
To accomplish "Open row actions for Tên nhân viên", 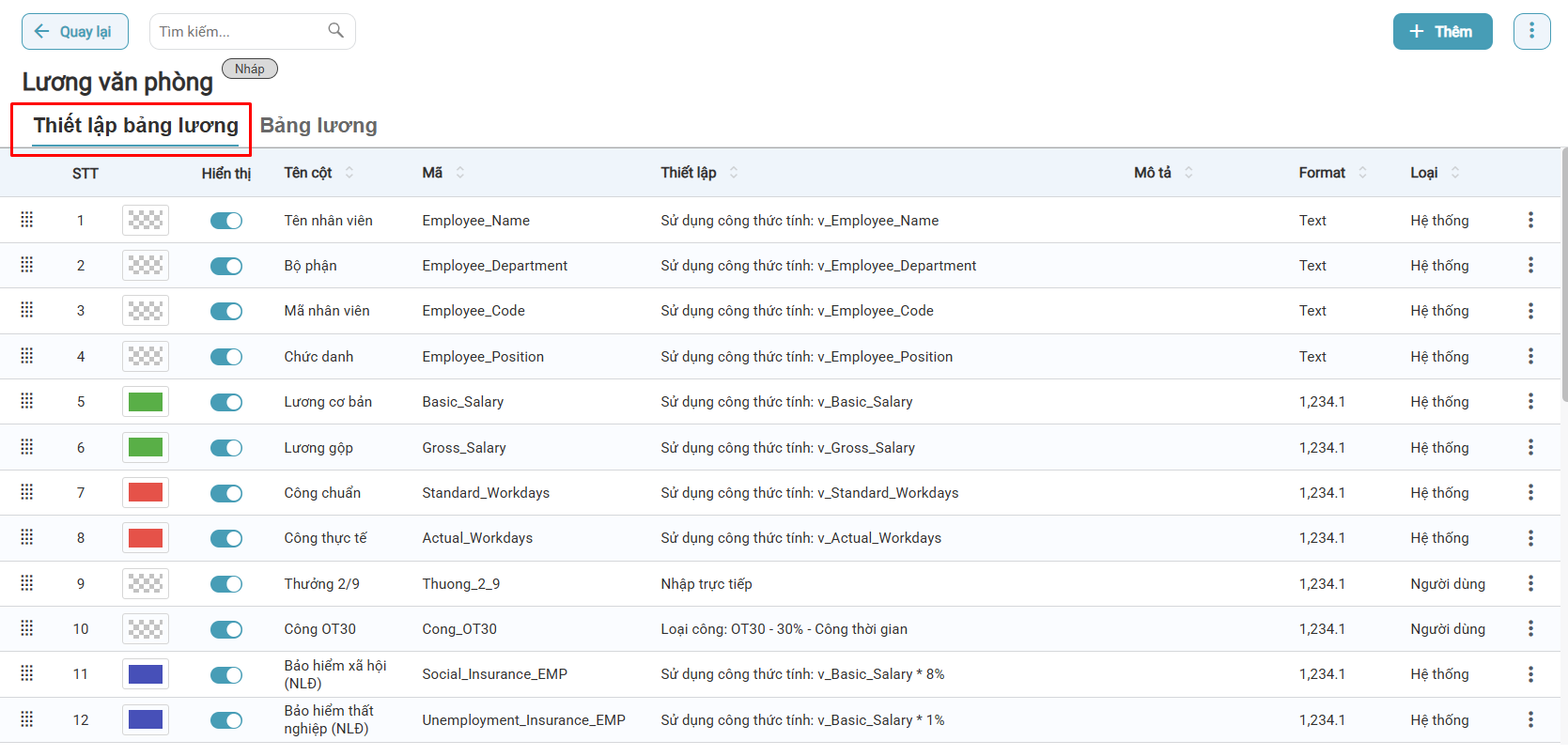I will [x=1530, y=220].
